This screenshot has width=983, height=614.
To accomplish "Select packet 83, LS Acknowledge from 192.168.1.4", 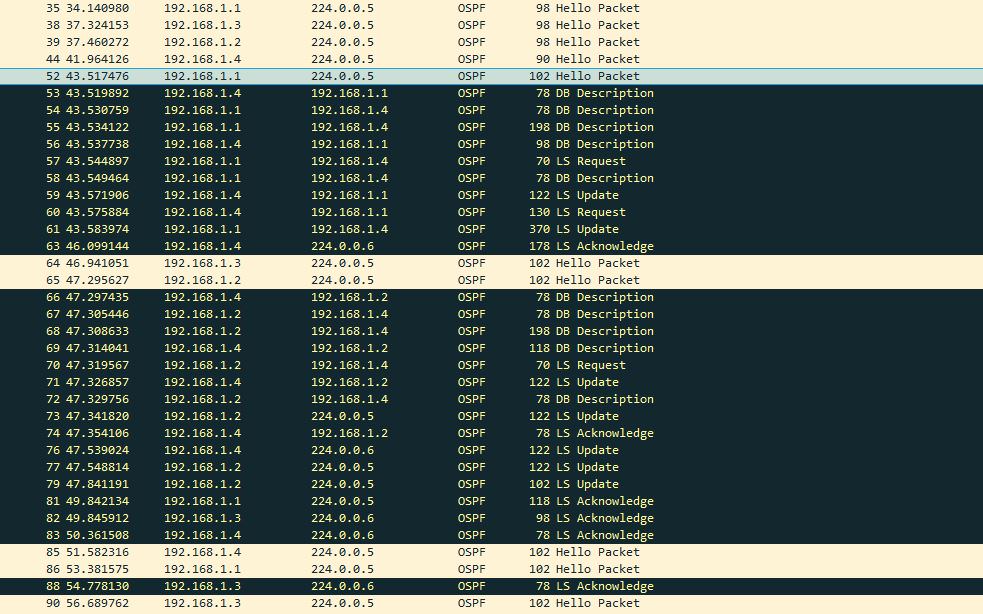I will (x=300, y=534).
